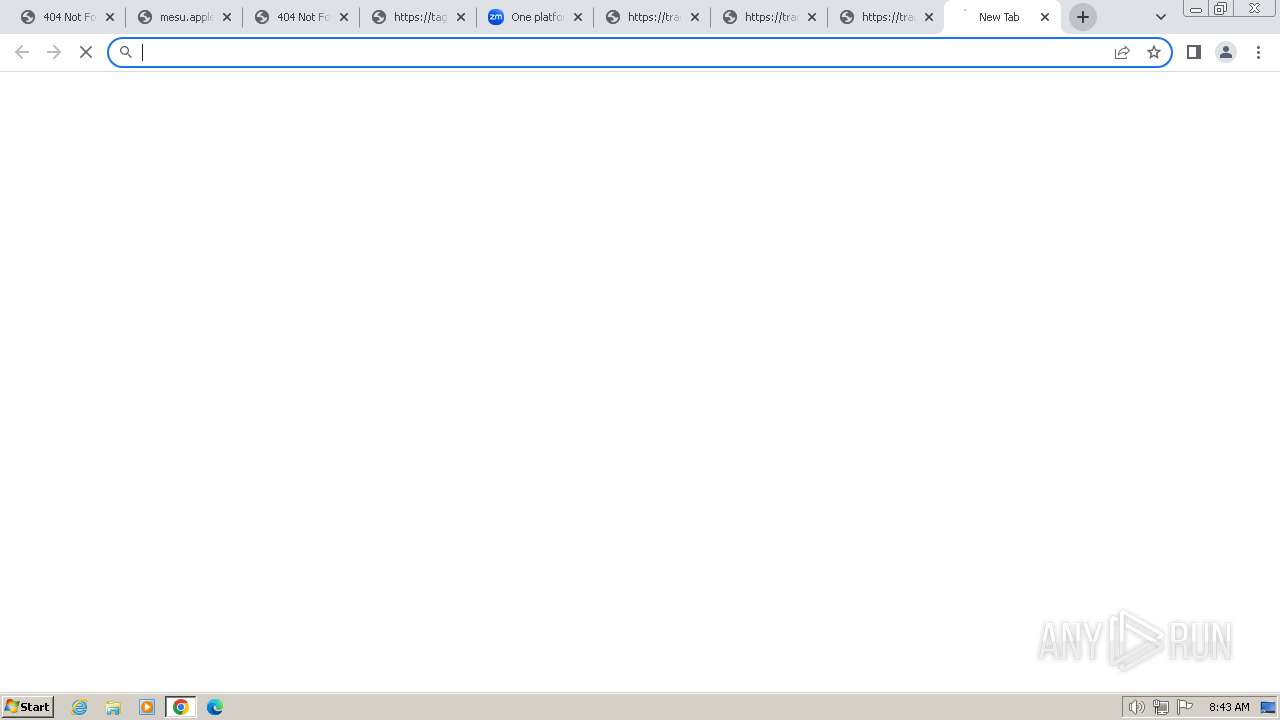Launch Internet Explorer from taskbar
Image resolution: width=1280 pixels, height=720 pixels.
pyautogui.click(x=80, y=707)
